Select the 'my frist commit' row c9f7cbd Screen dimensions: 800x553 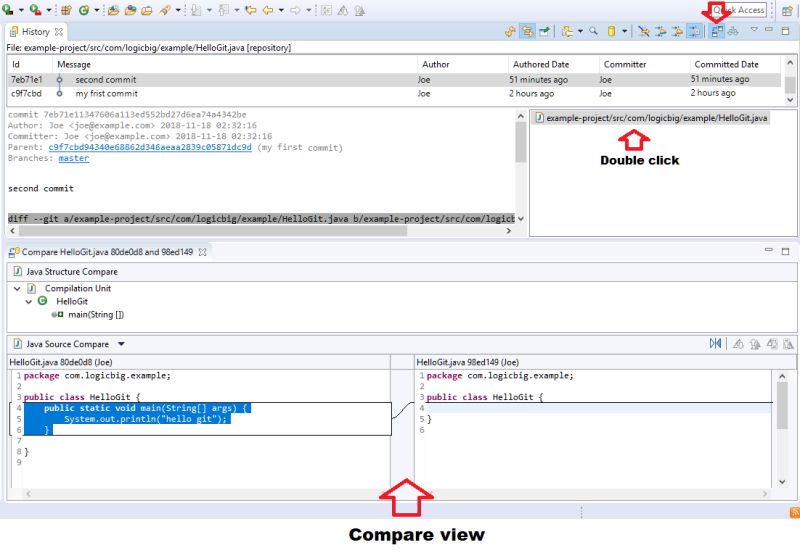(394, 93)
